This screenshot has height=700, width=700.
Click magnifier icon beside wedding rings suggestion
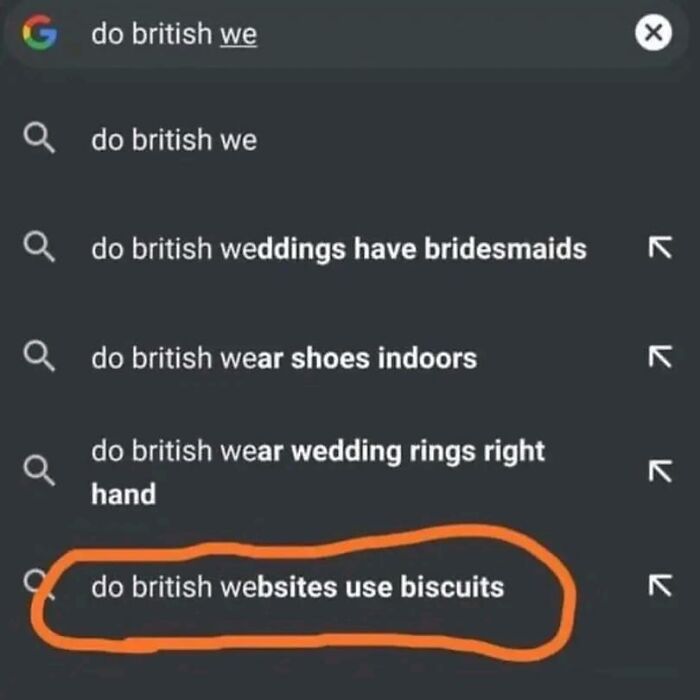click(39, 471)
